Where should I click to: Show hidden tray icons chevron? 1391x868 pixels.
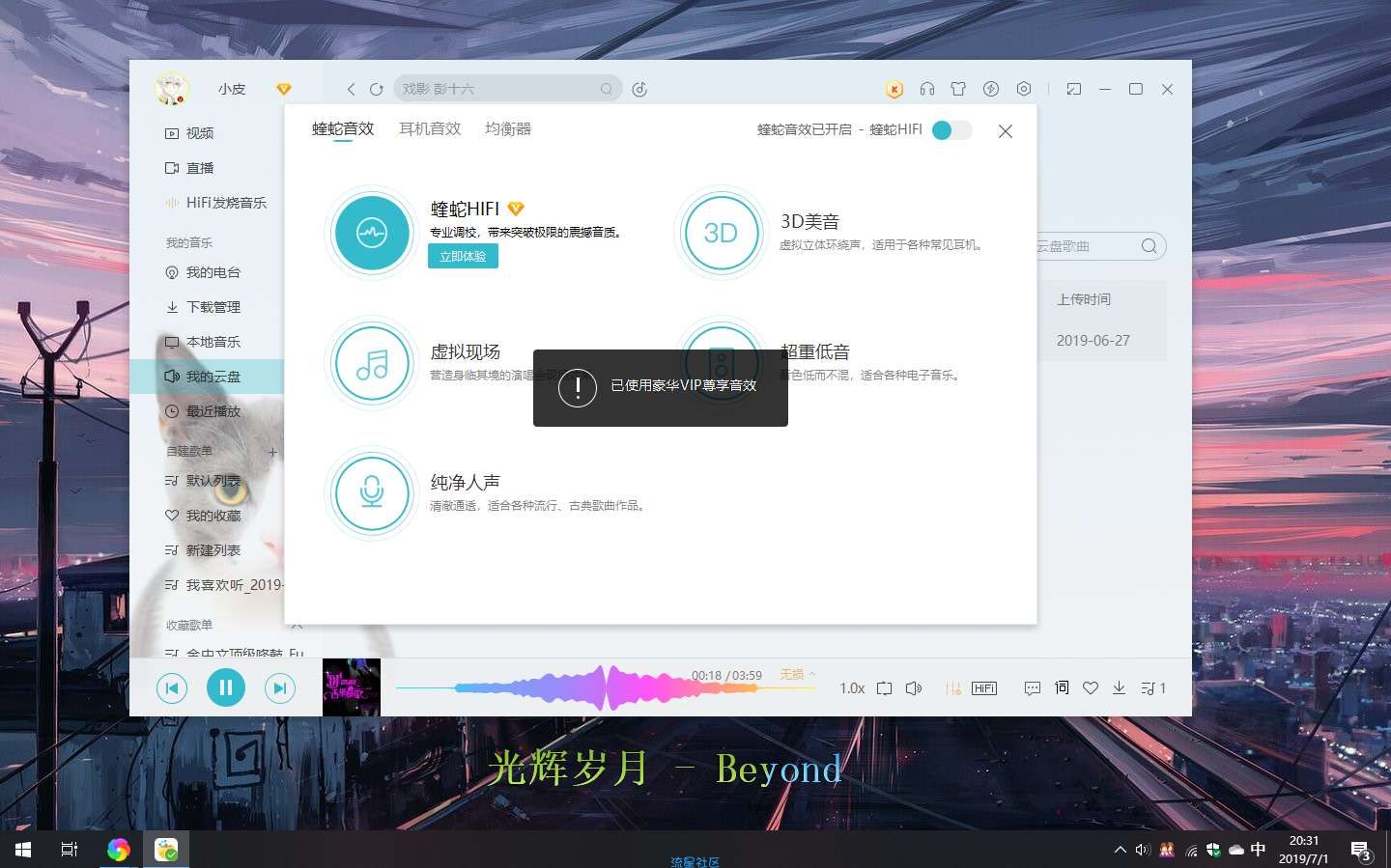click(x=1120, y=850)
